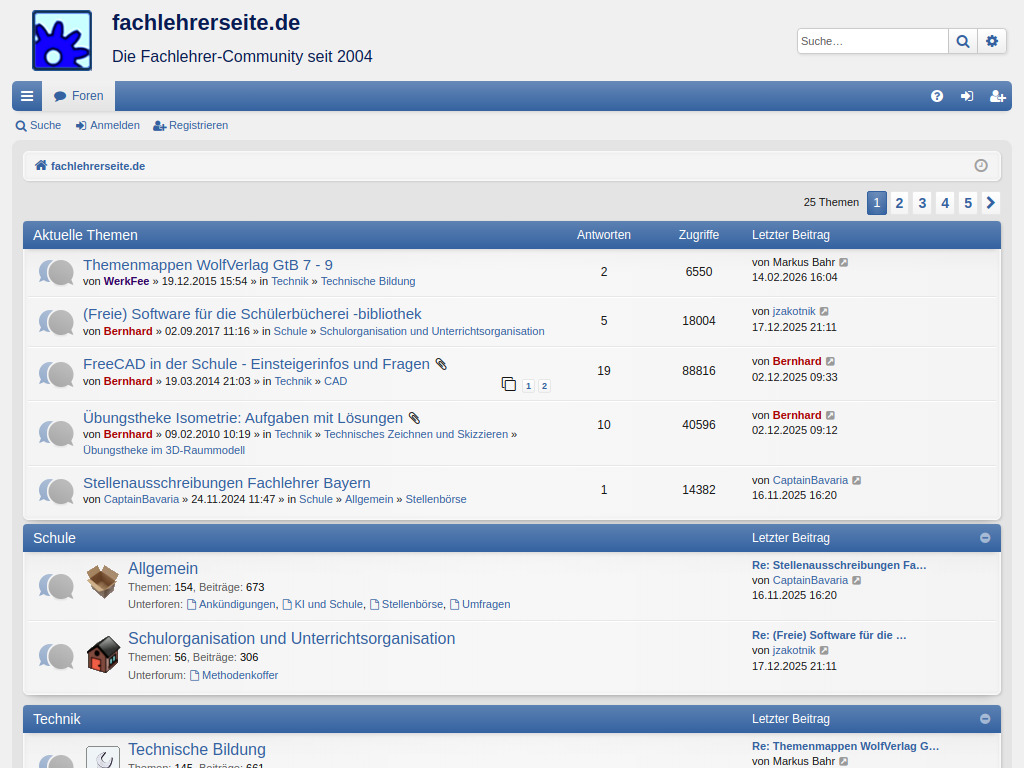Select the Foren tab
1024x768 pixels.
[x=78, y=95]
